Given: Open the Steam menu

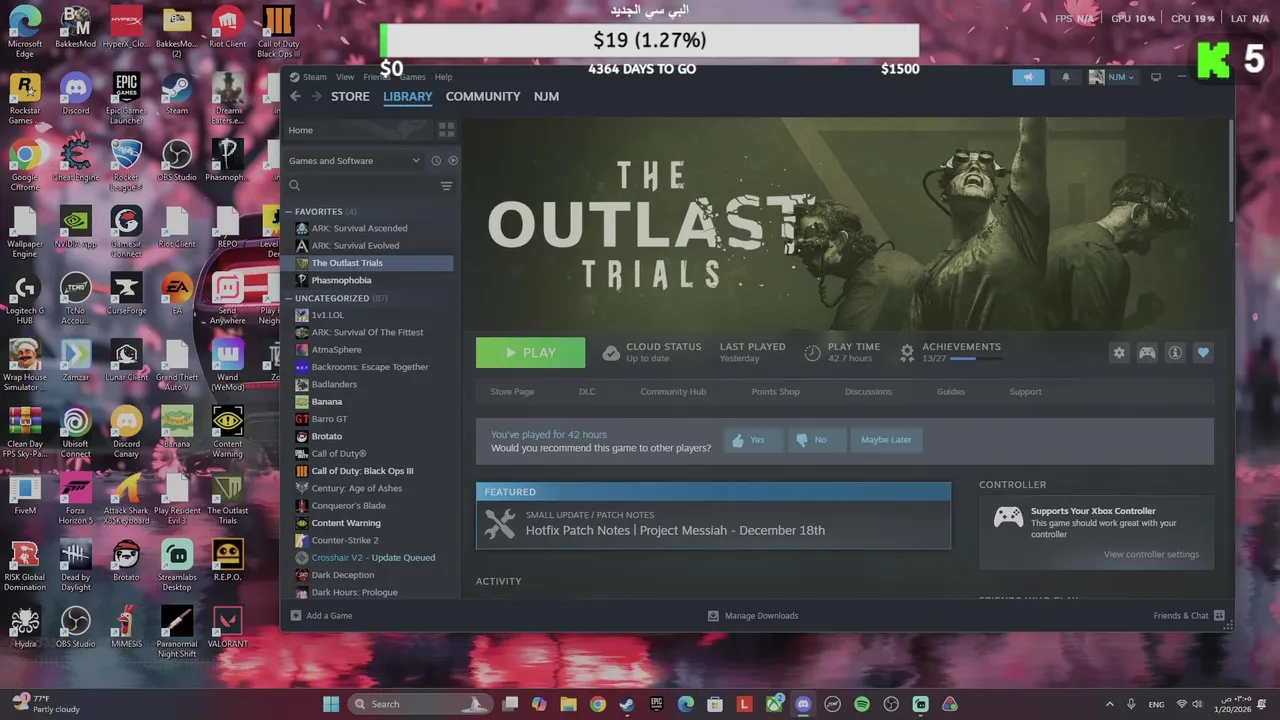Looking at the screenshot, I should (x=314, y=77).
